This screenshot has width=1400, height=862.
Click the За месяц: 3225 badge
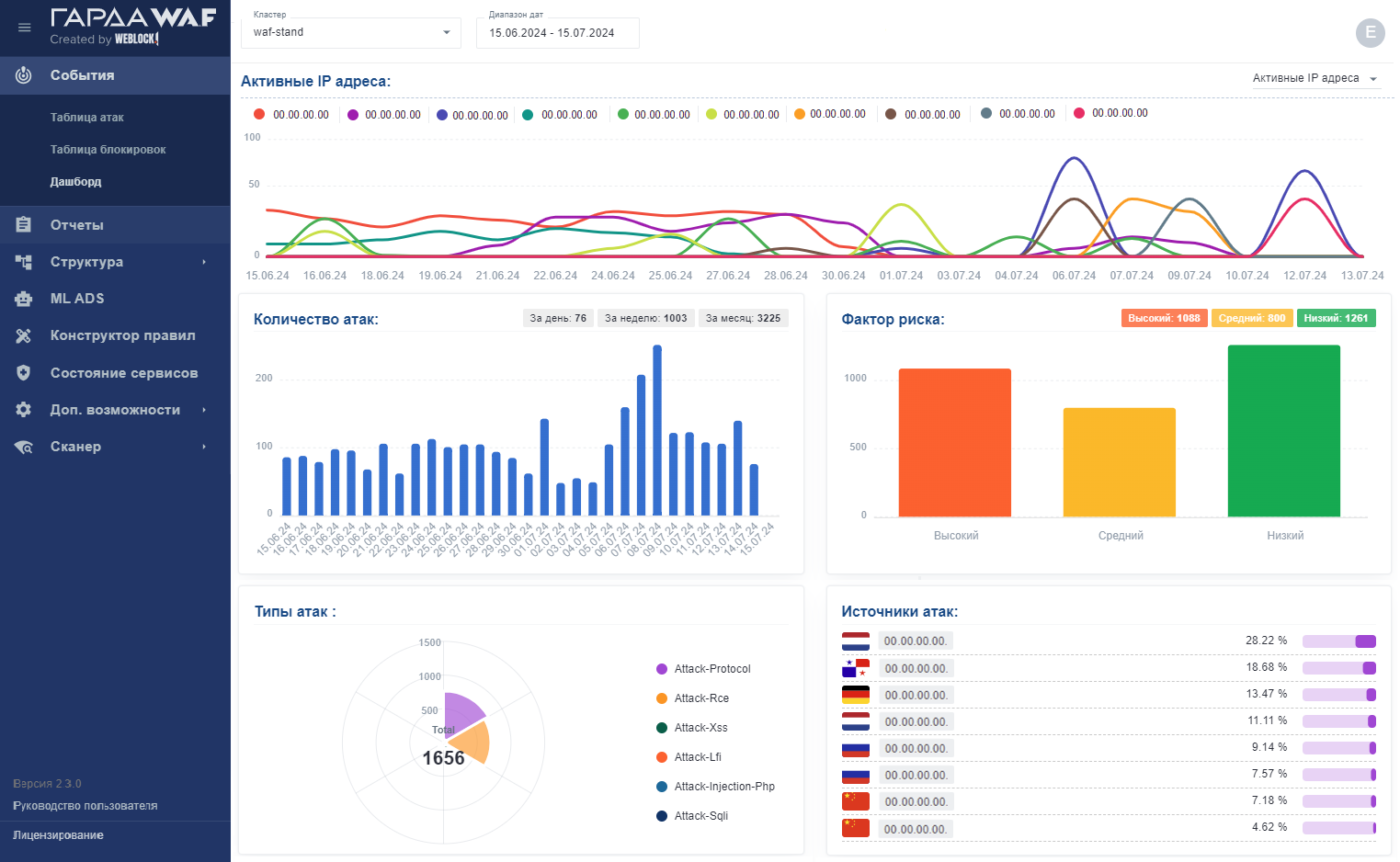click(743, 318)
